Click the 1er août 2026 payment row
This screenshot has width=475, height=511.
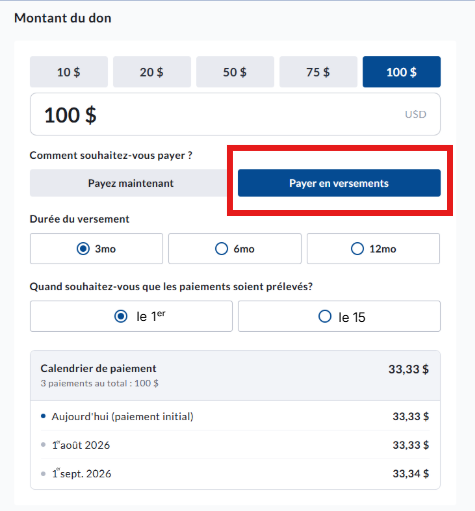point(235,445)
